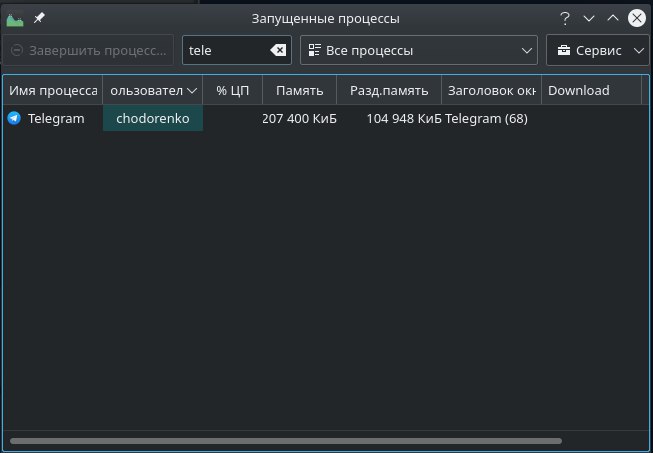
Task: Click the 104 948 КиБ shared memory value
Action: (x=404, y=119)
